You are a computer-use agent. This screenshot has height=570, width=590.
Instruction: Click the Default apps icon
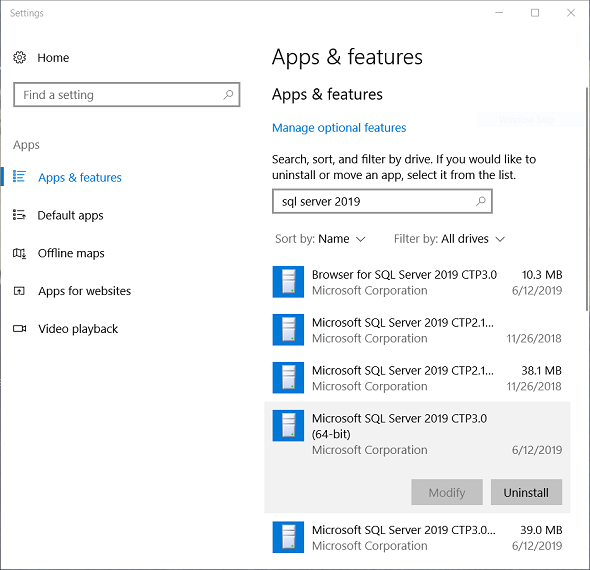[19, 215]
